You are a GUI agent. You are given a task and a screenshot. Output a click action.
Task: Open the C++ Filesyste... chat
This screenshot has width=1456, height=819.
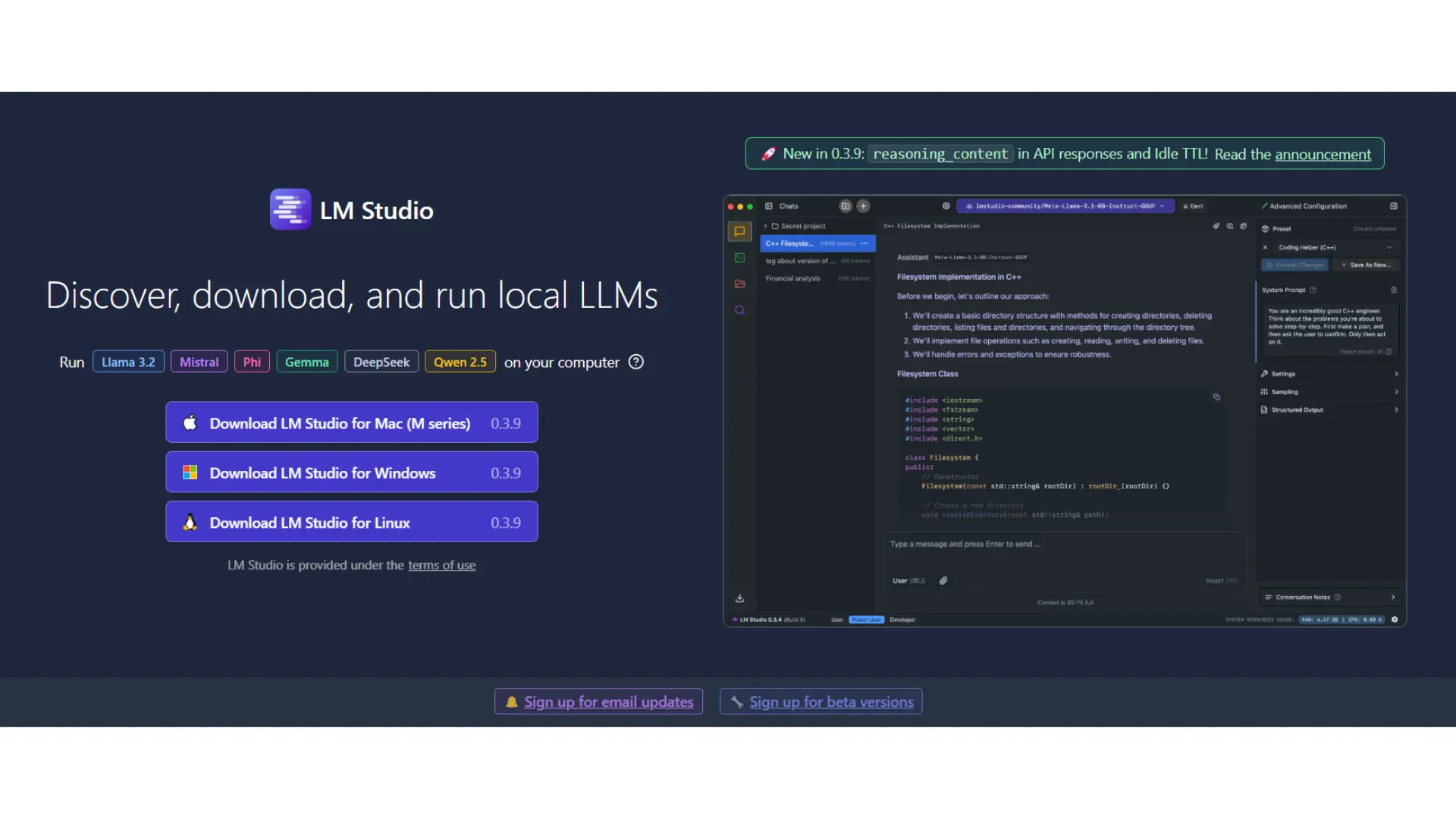tap(818, 243)
